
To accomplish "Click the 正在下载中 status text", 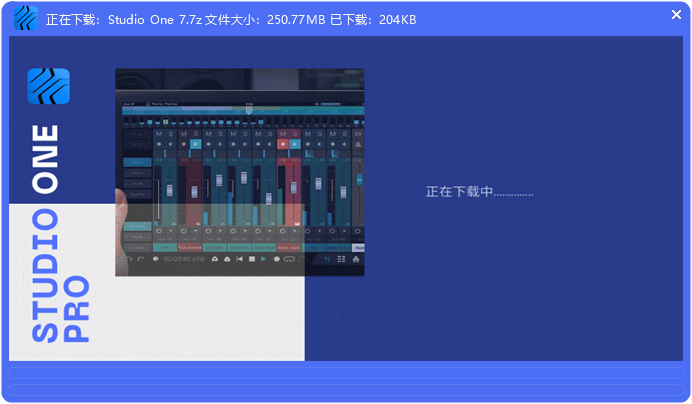I will pyautogui.click(x=479, y=192).
